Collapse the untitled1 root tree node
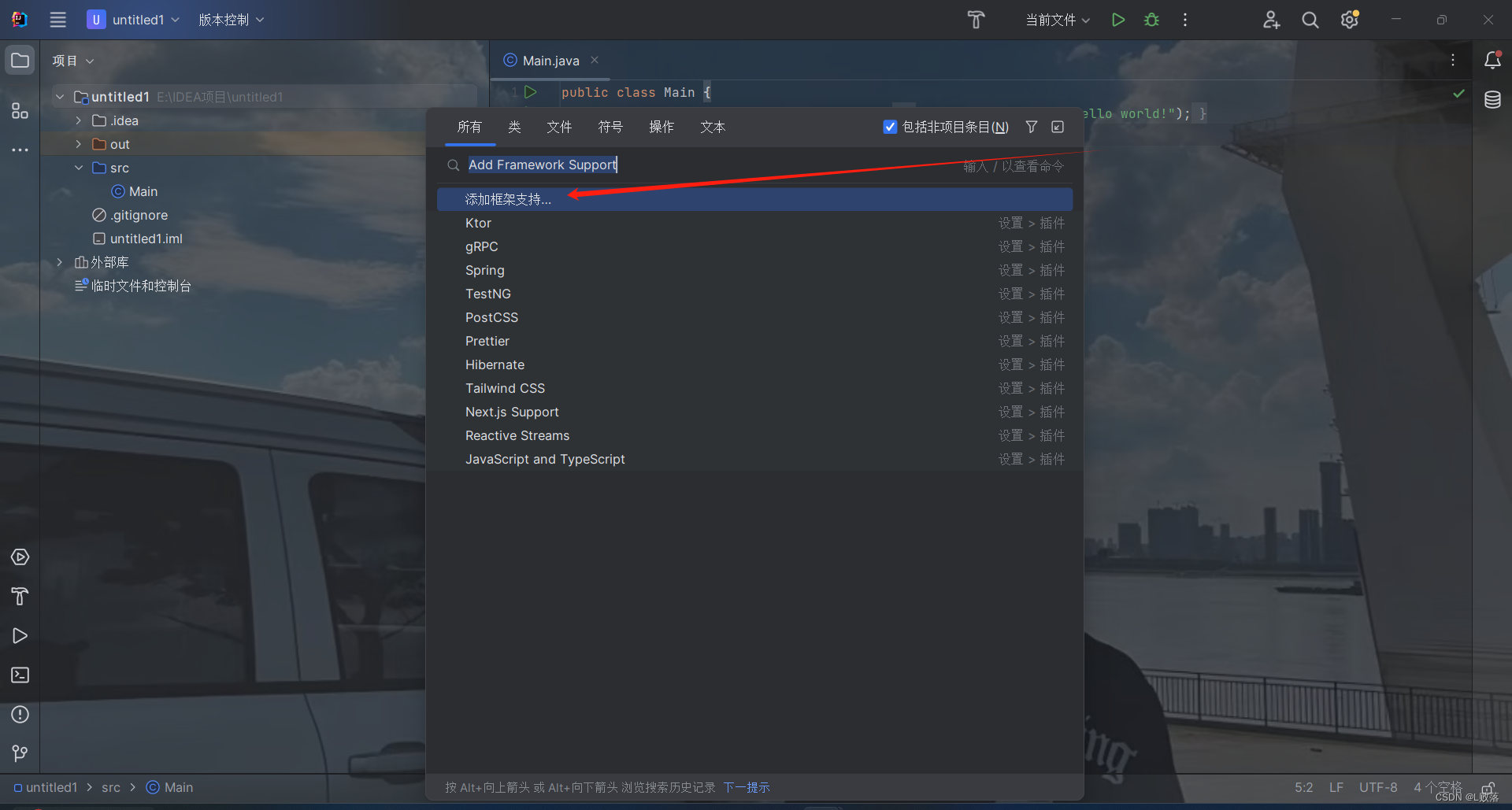Image resolution: width=1512 pixels, height=810 pixels. (60, 97)
